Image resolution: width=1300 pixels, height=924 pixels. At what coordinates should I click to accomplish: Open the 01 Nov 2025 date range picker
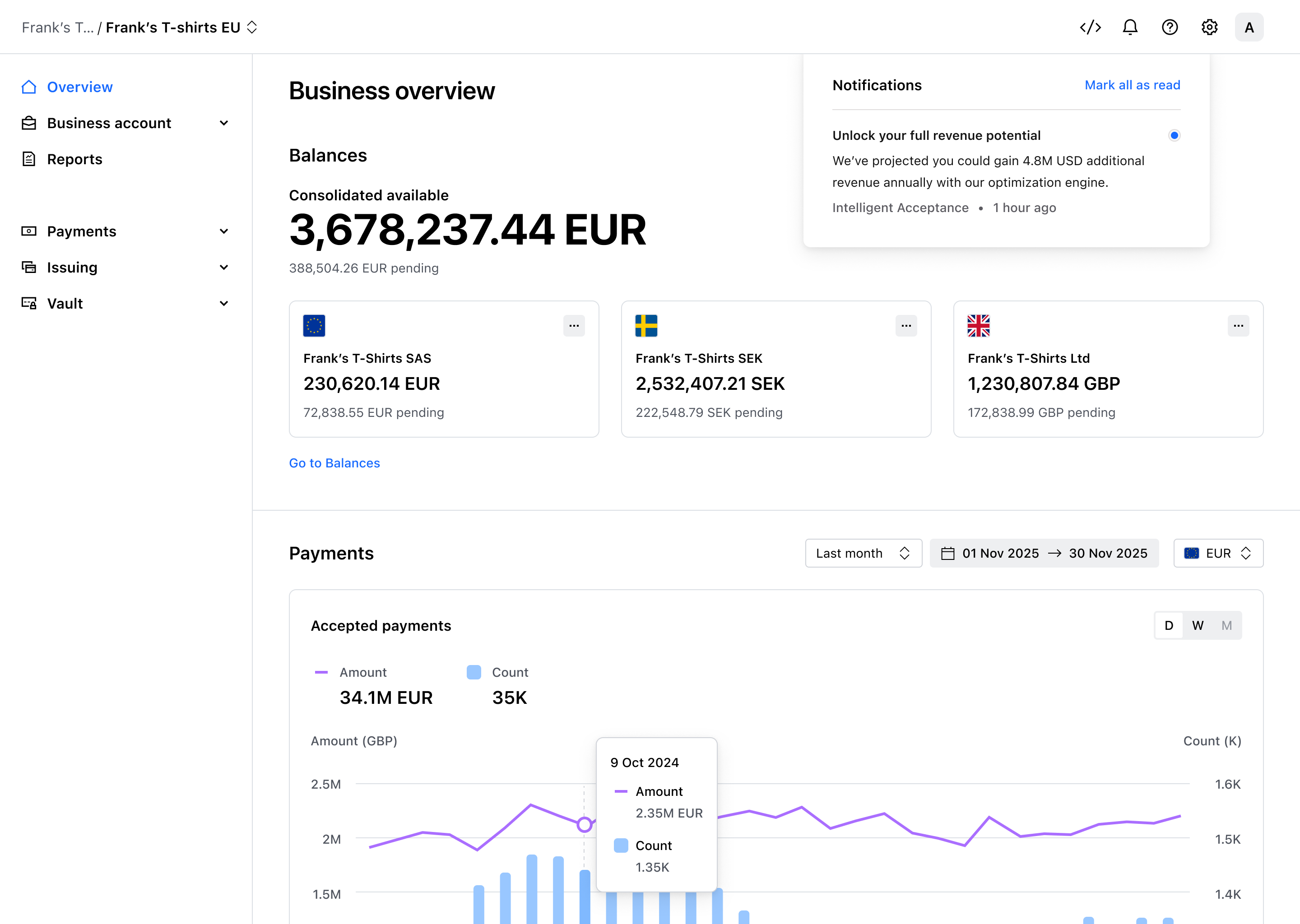(x=1045, y=554)
